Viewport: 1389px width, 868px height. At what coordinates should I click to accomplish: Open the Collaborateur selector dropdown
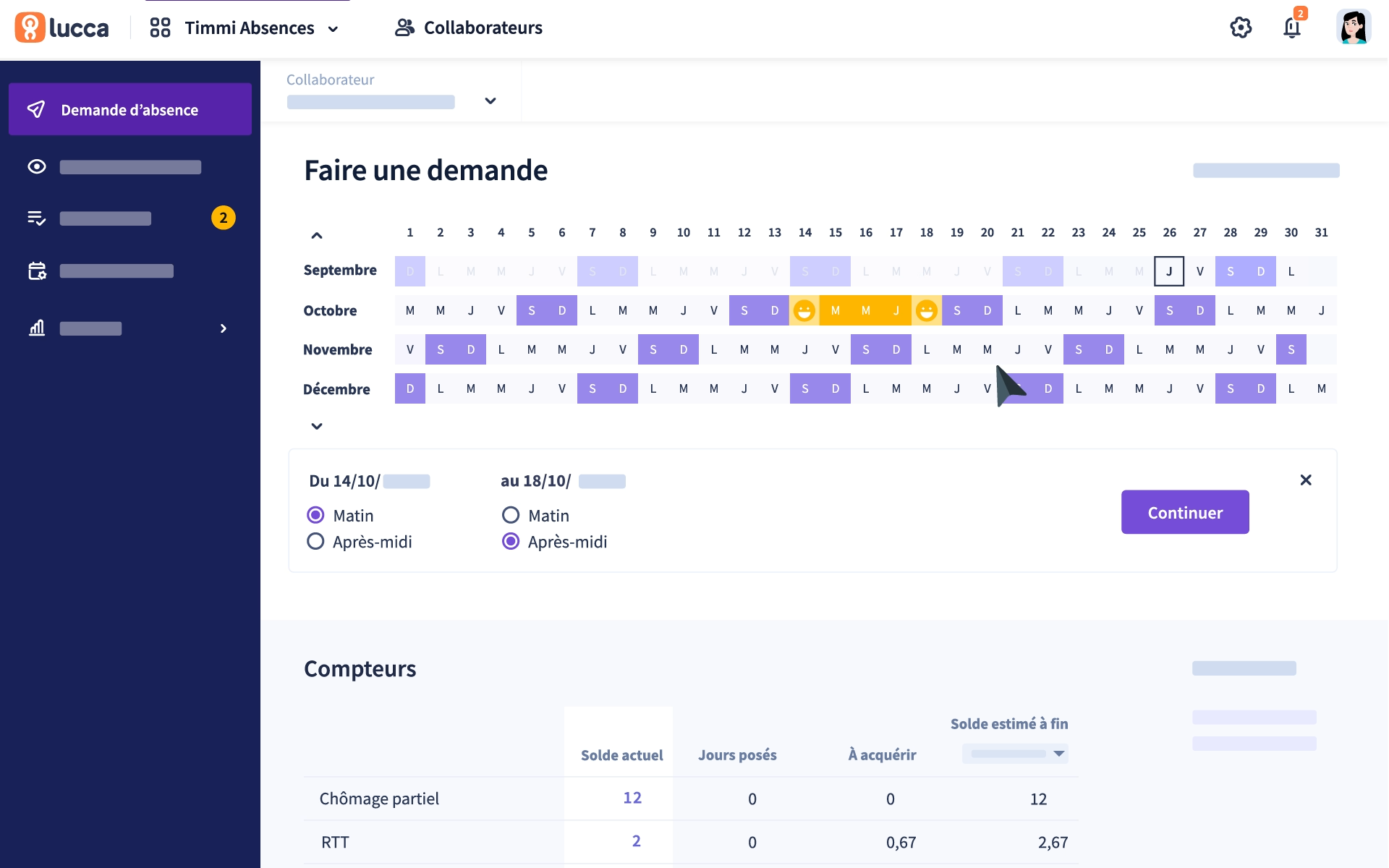490,101
